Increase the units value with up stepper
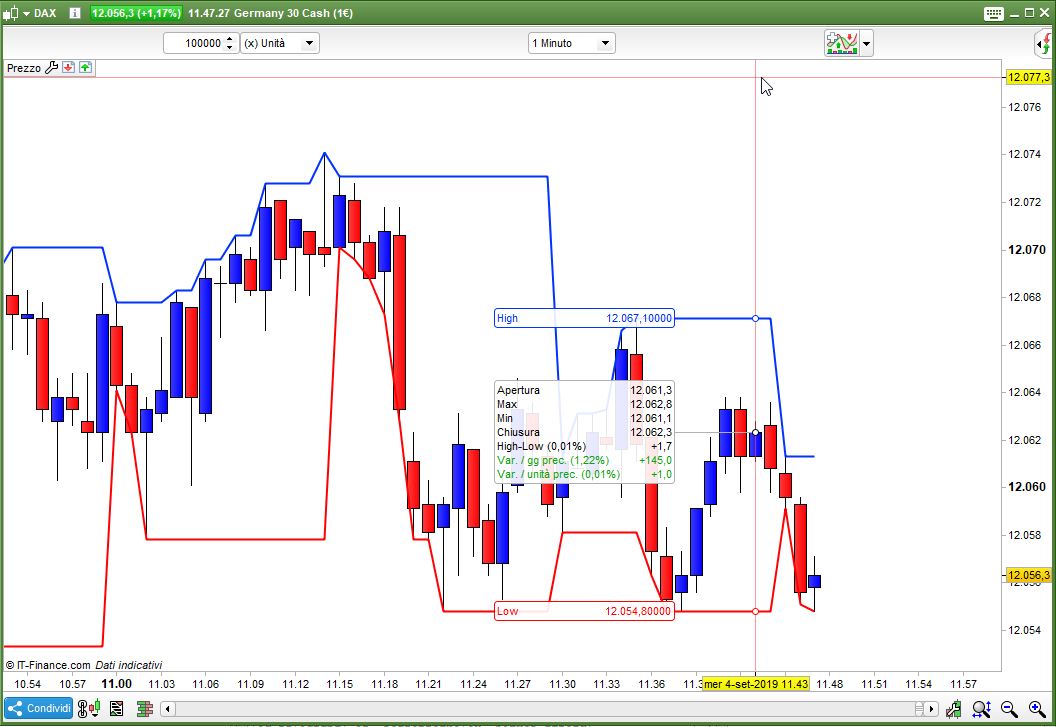The image size is (1056, 727). (x=230, y=38)
